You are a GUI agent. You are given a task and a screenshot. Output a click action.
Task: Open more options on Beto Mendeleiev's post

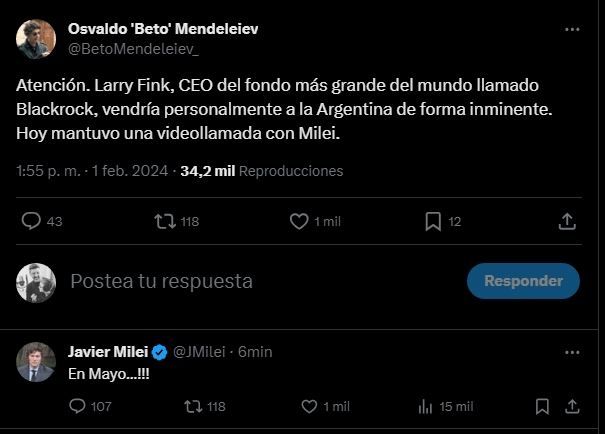pyautogui.click(x=571, y=30)
